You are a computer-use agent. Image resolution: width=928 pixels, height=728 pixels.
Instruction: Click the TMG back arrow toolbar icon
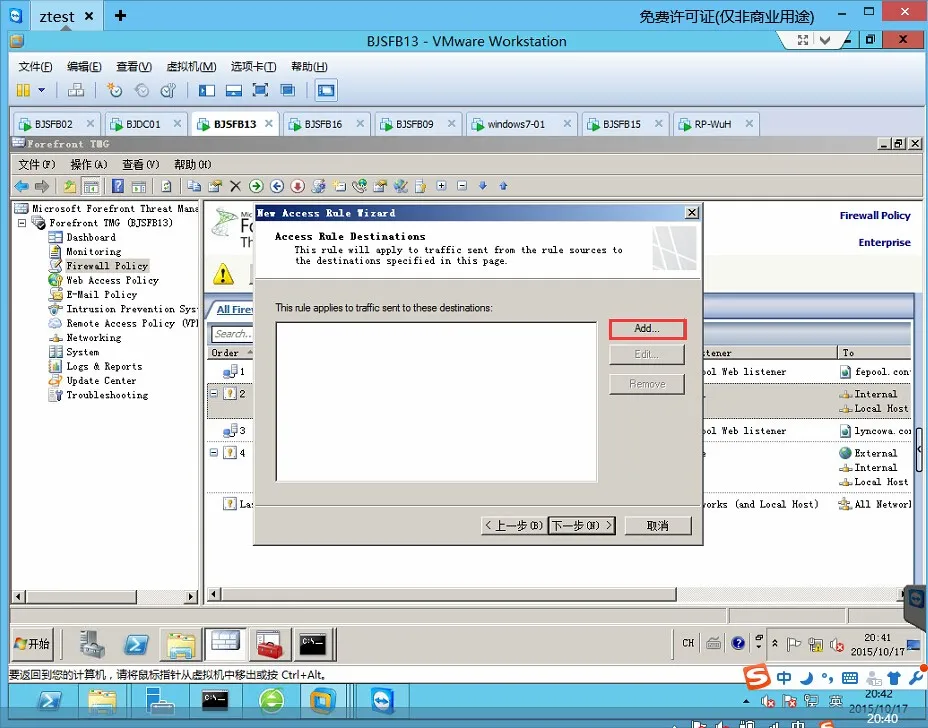point(21,186)
